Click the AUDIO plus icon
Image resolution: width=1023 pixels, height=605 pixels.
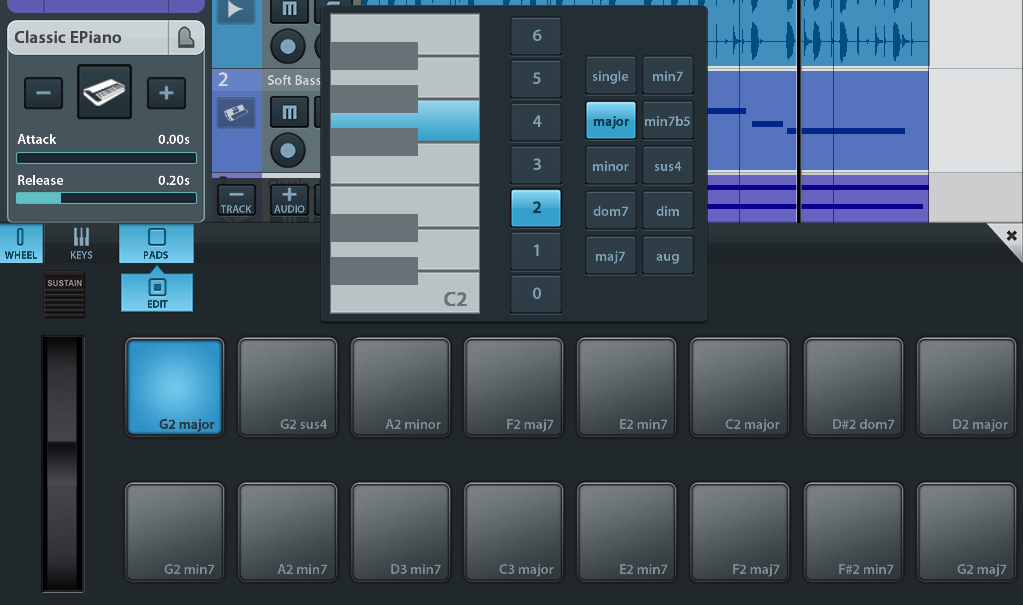click(x=289, y=200)
